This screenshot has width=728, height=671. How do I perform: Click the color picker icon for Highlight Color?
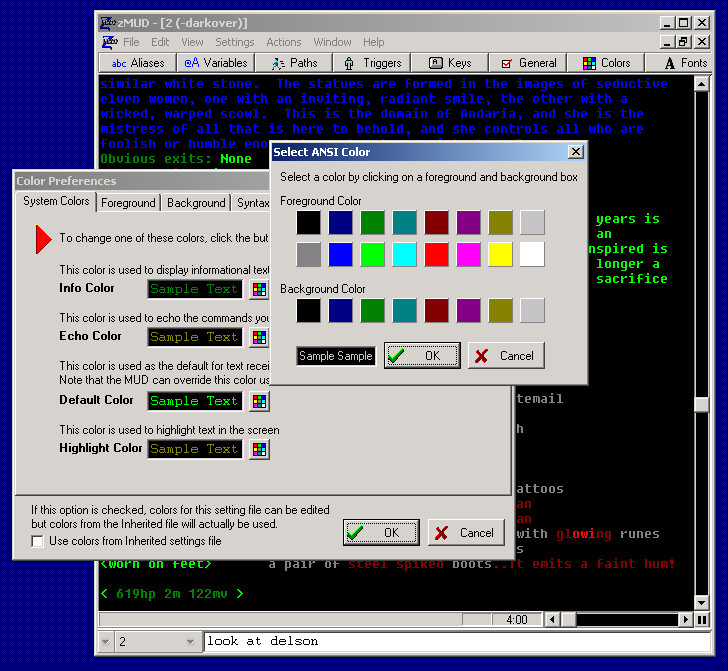point(259,449)
